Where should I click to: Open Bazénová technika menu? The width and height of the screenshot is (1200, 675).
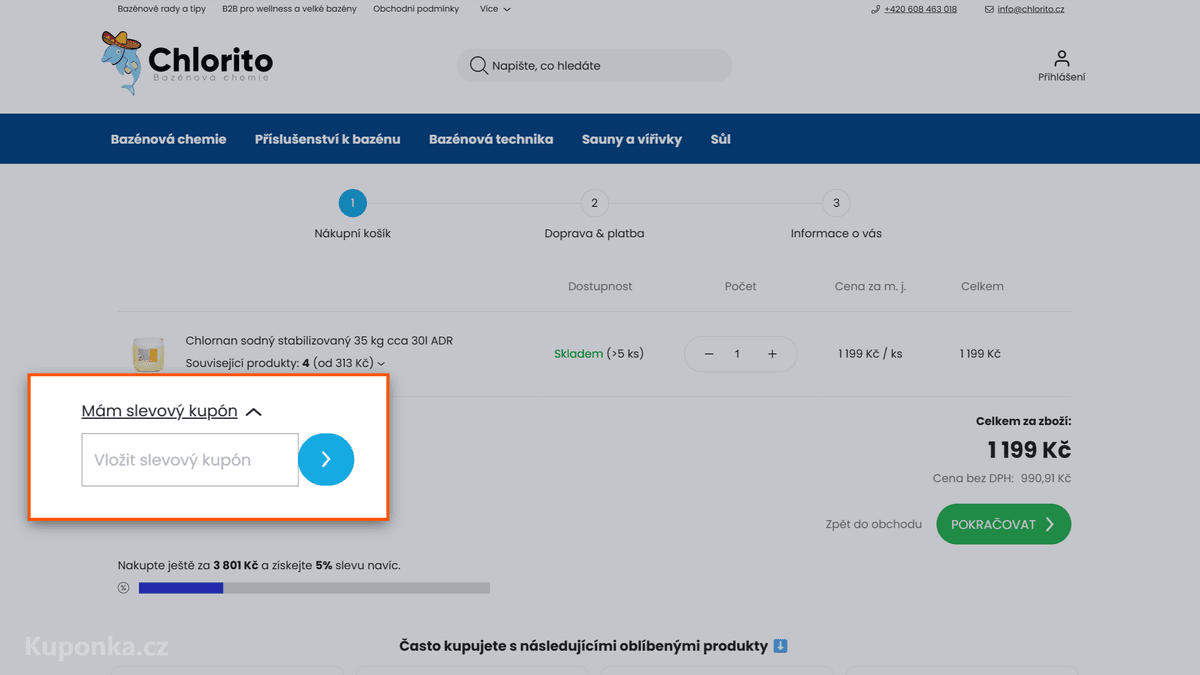pos(491,139)
